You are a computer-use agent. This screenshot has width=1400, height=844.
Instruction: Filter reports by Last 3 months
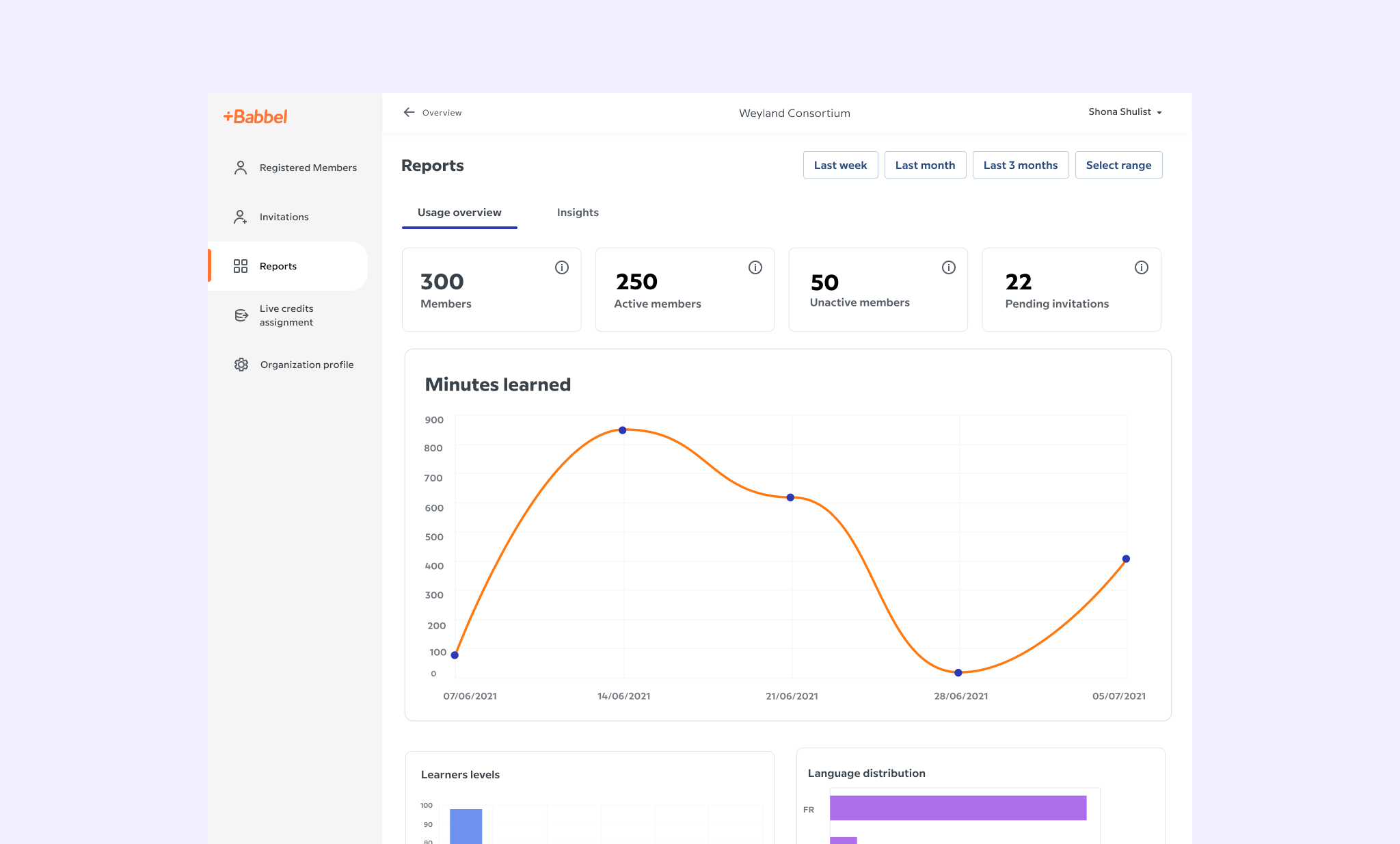(x=1021, y=165)
